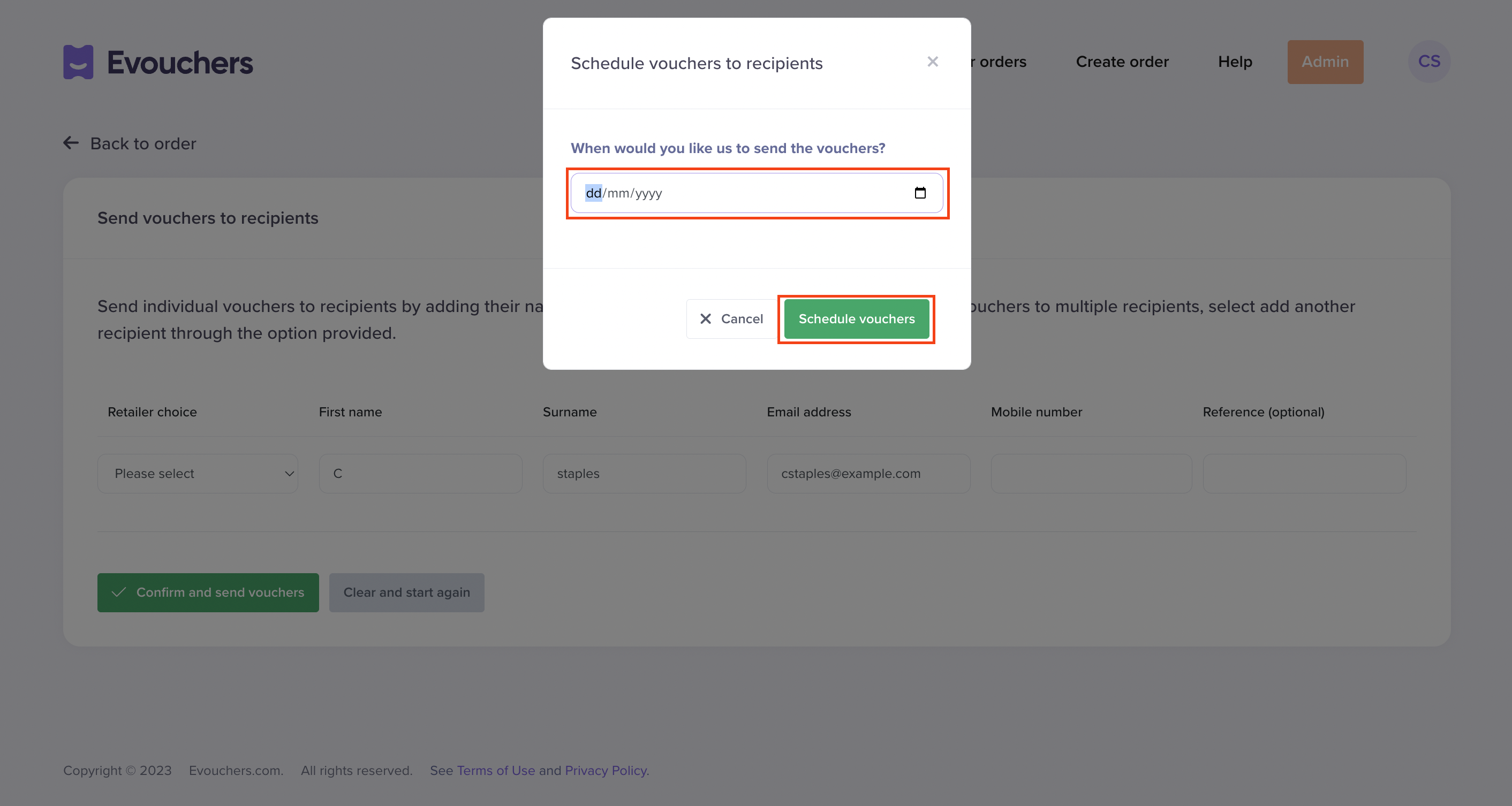Click the Schedule vouchers button
Screen dimensions: 1512x806
pyautogui.click(x=856, y=318)
